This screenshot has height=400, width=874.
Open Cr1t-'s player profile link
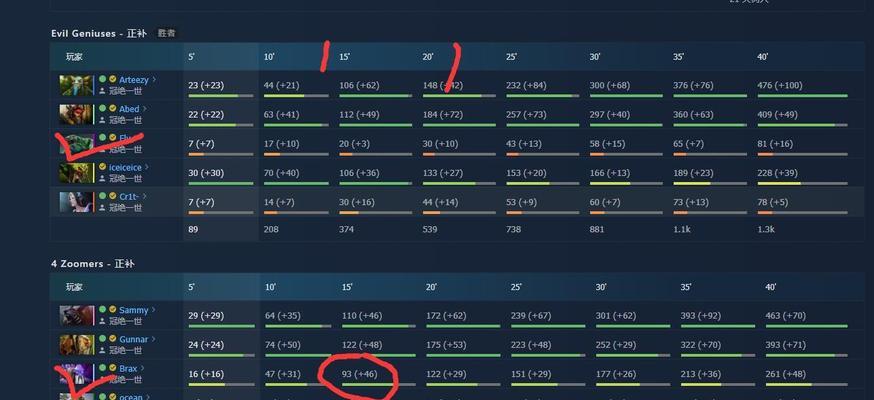[129, 197]
